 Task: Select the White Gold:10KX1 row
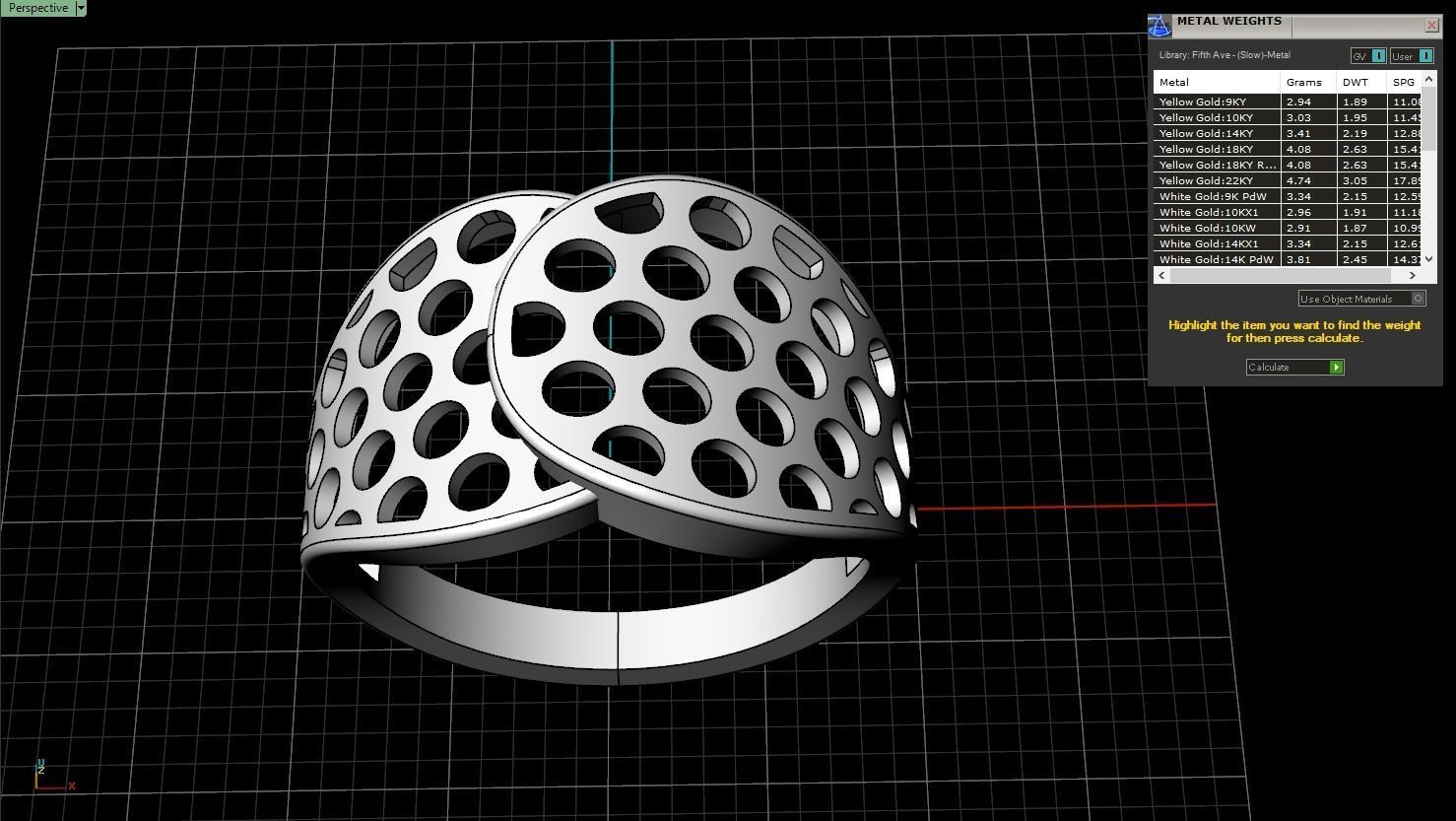(x=1290, y=212)
